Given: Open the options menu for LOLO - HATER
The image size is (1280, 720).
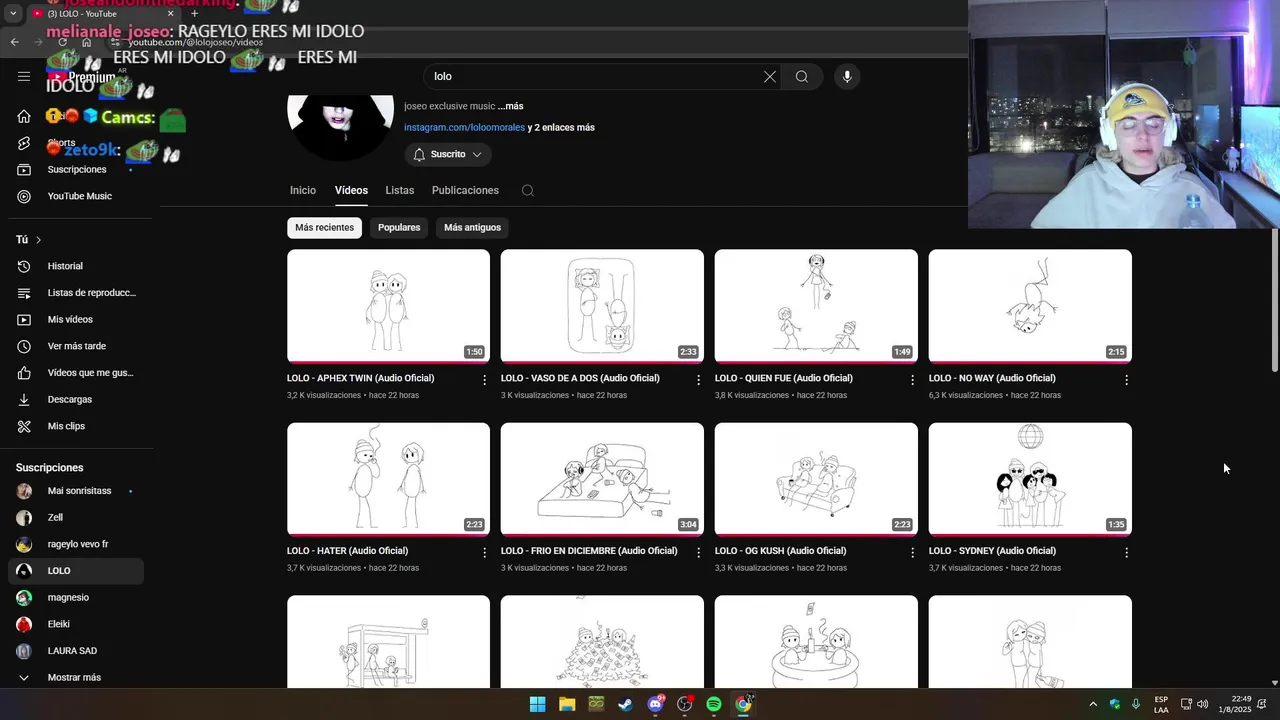Looking at the screenshot, I should coord(485,552).
